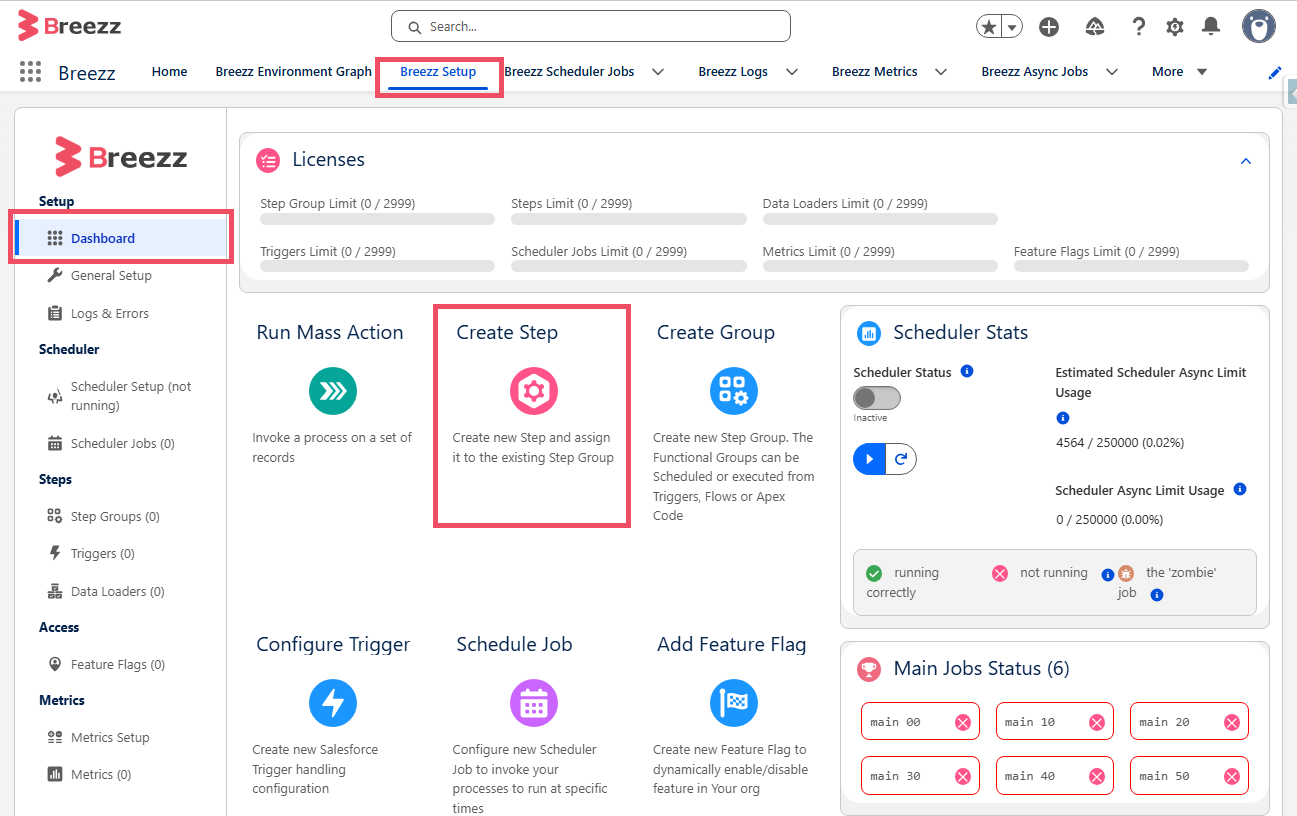Open the favorites list dropdown arrow

tap(1013, 27)
